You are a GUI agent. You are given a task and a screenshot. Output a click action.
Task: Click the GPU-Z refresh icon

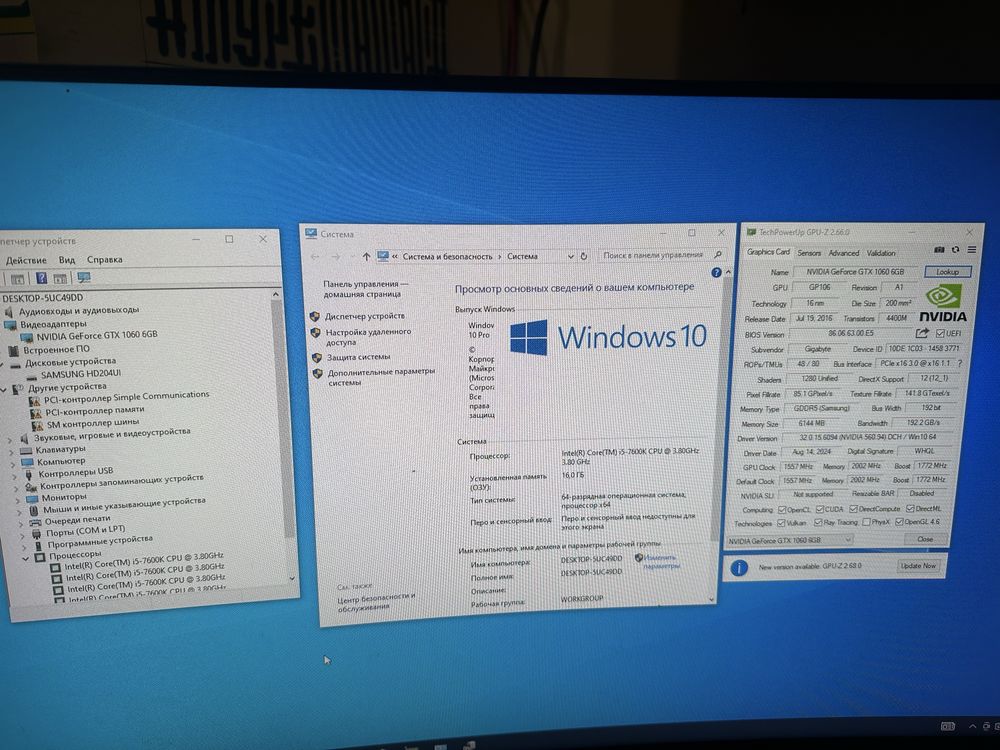pyautogui.click(x=955, y=250)
